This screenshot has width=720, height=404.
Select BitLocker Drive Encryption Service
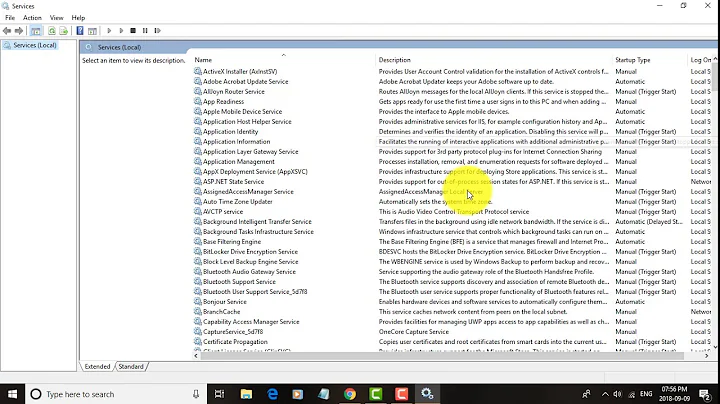click(x=250, y=252)
